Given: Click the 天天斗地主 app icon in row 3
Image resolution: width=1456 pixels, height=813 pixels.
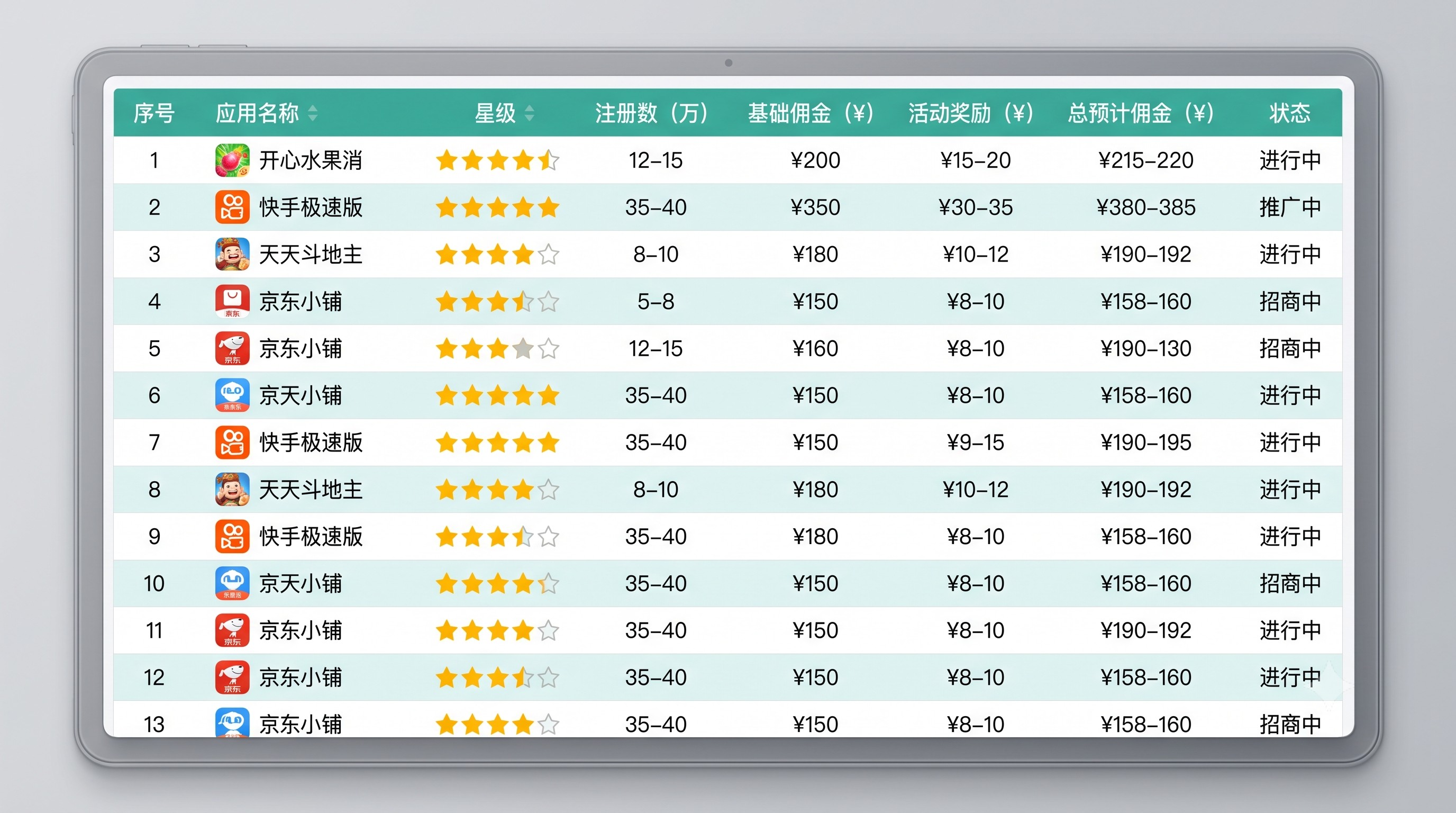Looking at the screenshot, I should pos(232,254).
